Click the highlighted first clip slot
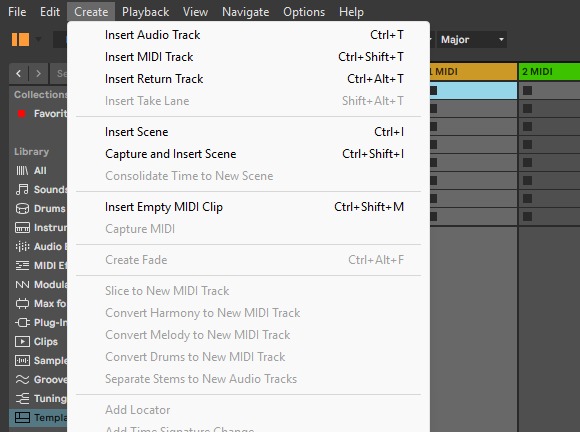Image resolution: width=580 pixels, height=432 pixels. (473, 91)
